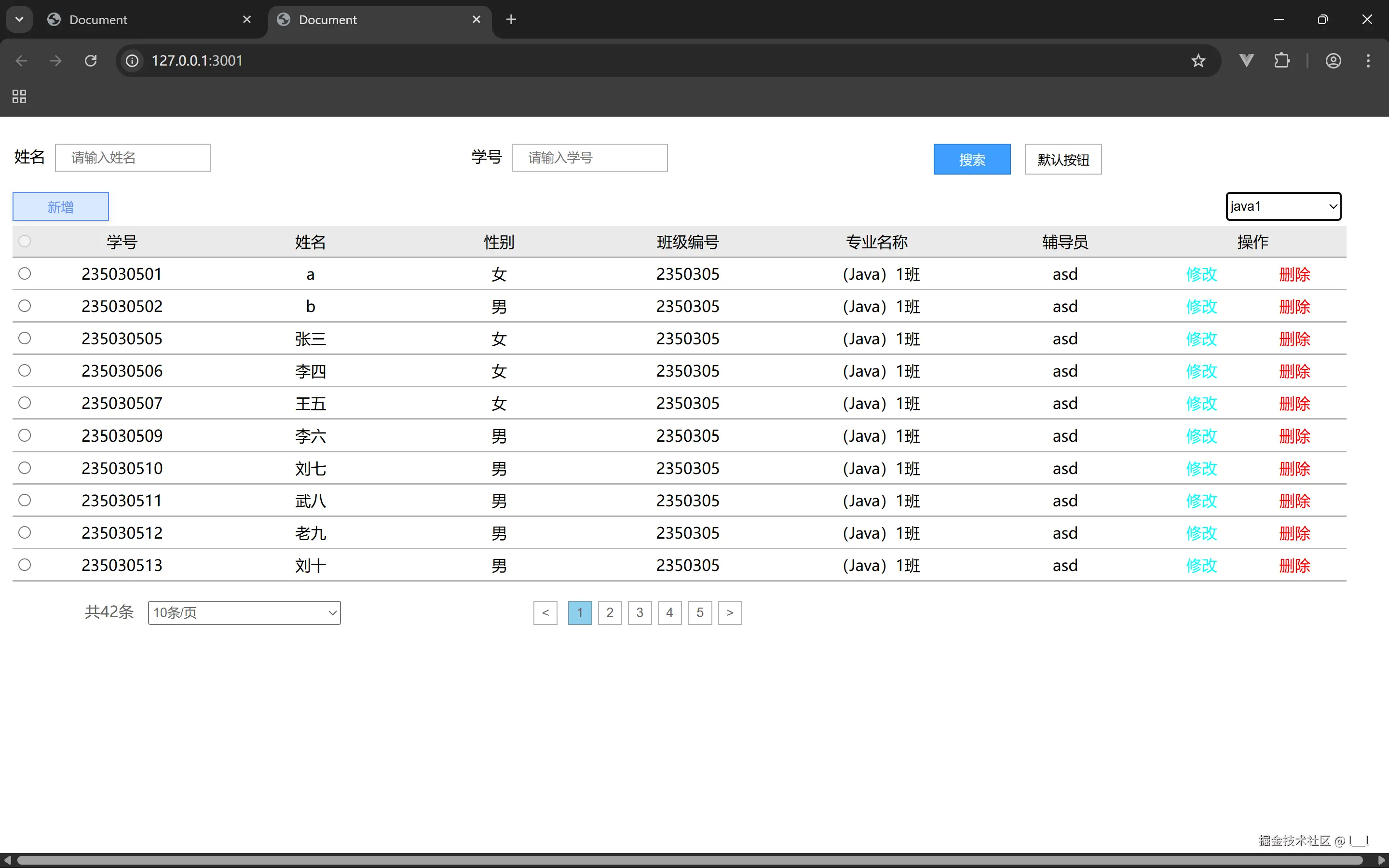Select radio button for 刘十 row
Image resolution: width=1389 pixels, height=868 pixels.
coord(25,565)
